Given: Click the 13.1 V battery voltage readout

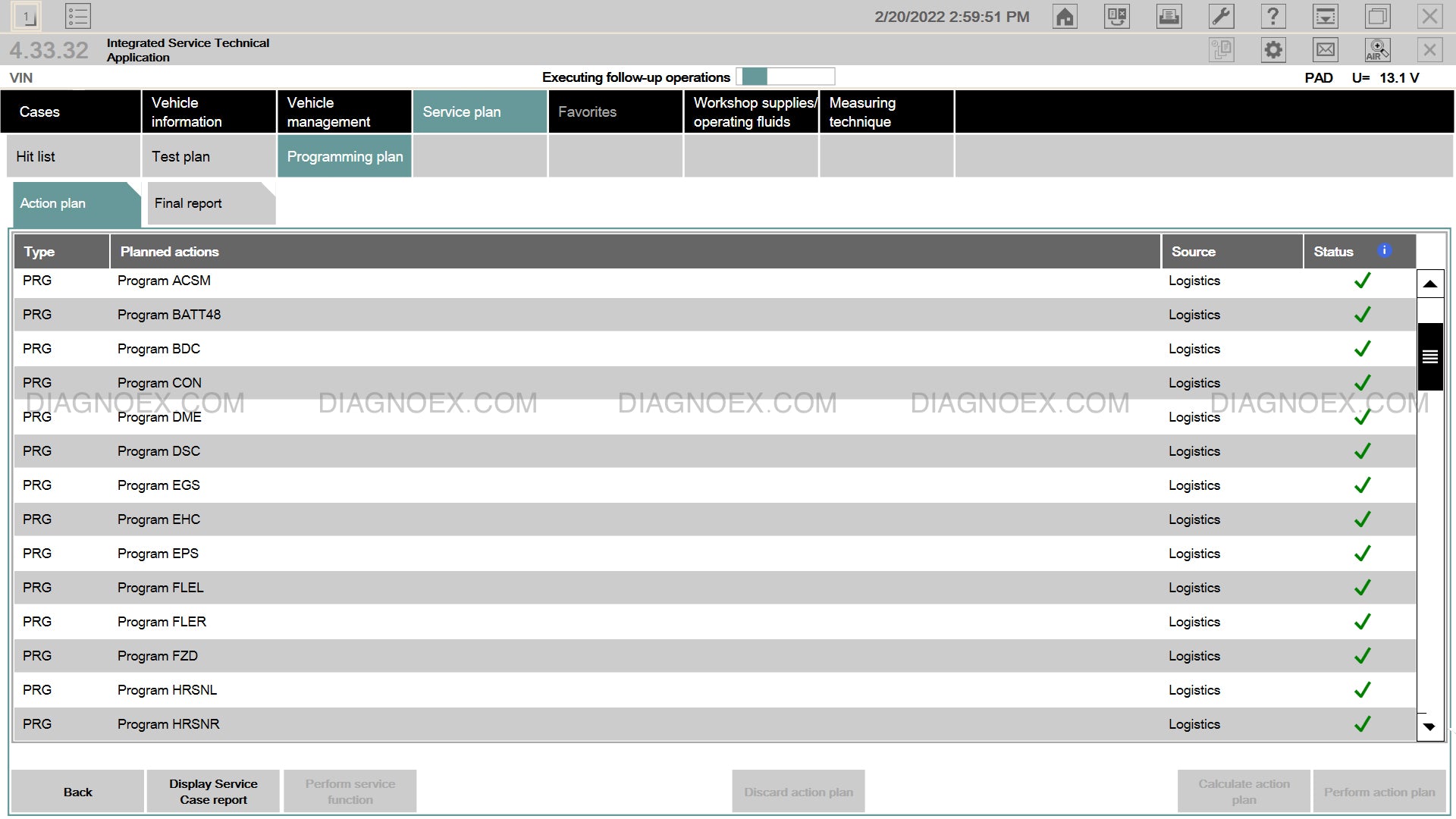Looking at the screenshot, I should click(x=1399, y=77).
